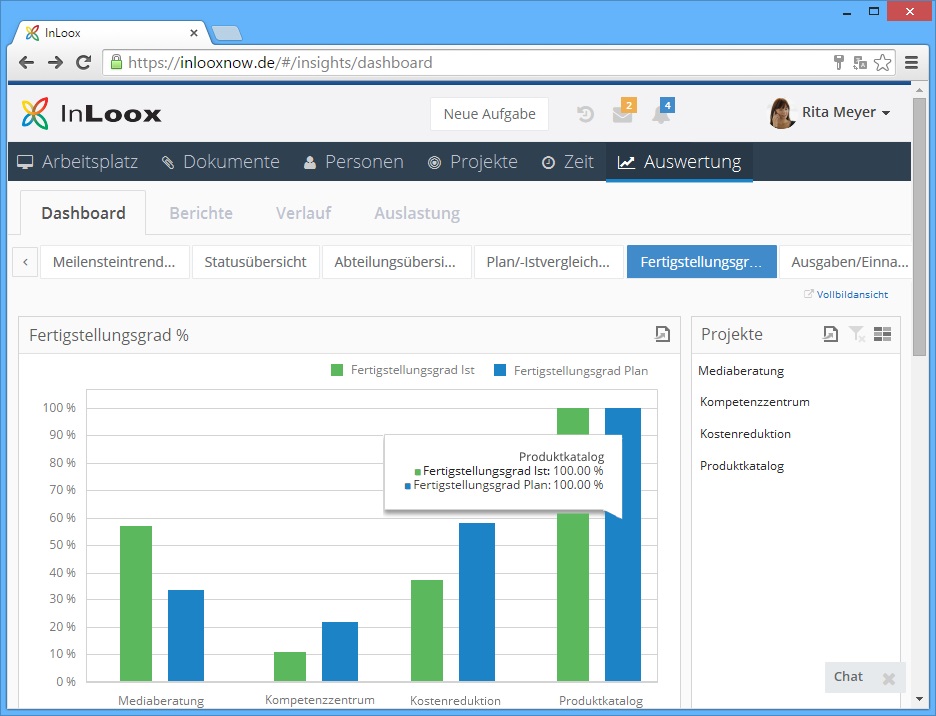Open the notifications bell icon
Image resolution: width=936 pixels, height=716 pixels.
click(x=660, y=114)
